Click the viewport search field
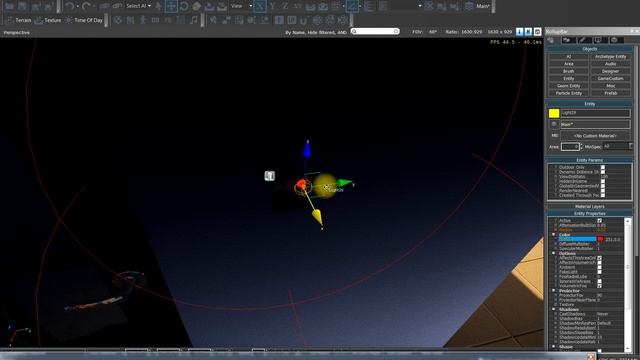Screen dimensions: 640x360 375,31
